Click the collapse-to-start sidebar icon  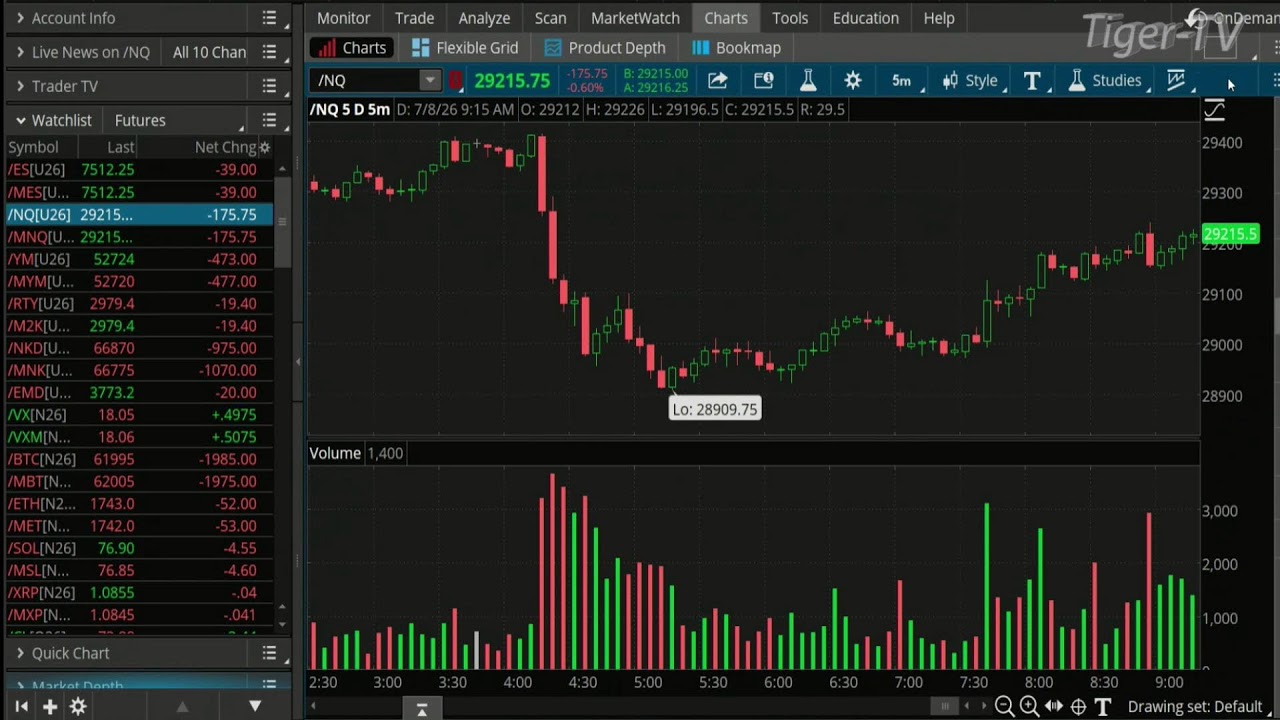point(21,706)
